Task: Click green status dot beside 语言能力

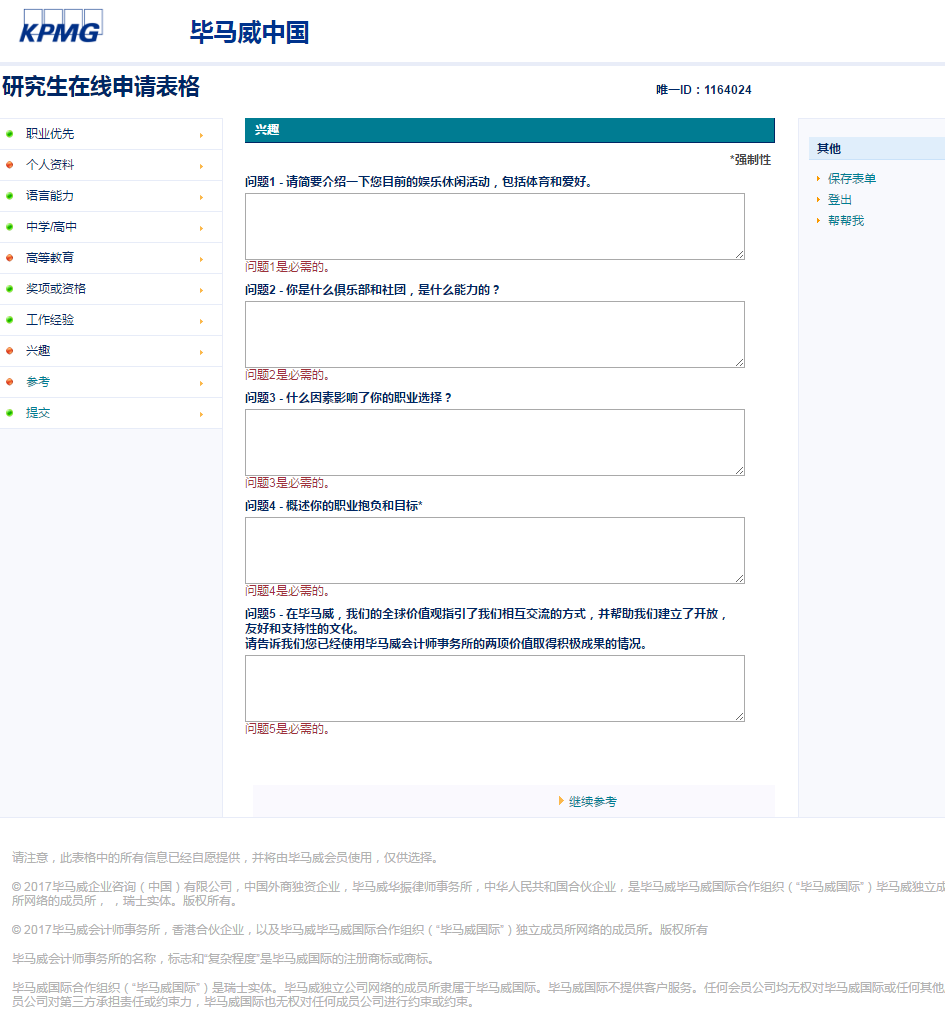Action: click(10, 196)
